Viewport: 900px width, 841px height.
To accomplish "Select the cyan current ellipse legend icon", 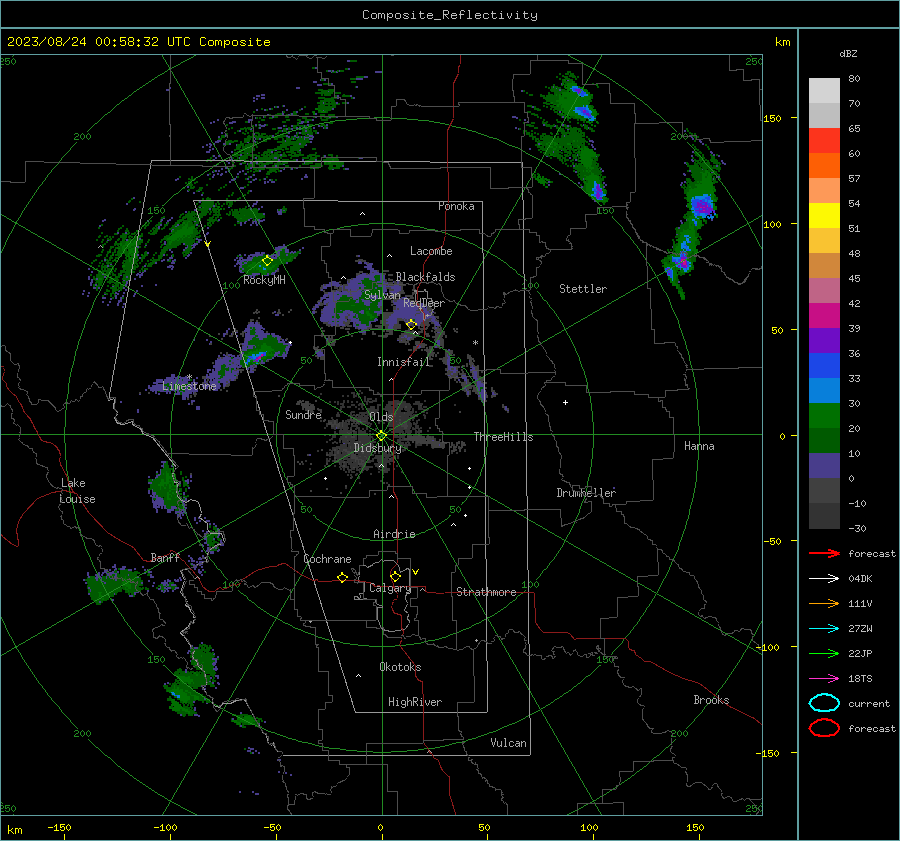I will (824, 703).
